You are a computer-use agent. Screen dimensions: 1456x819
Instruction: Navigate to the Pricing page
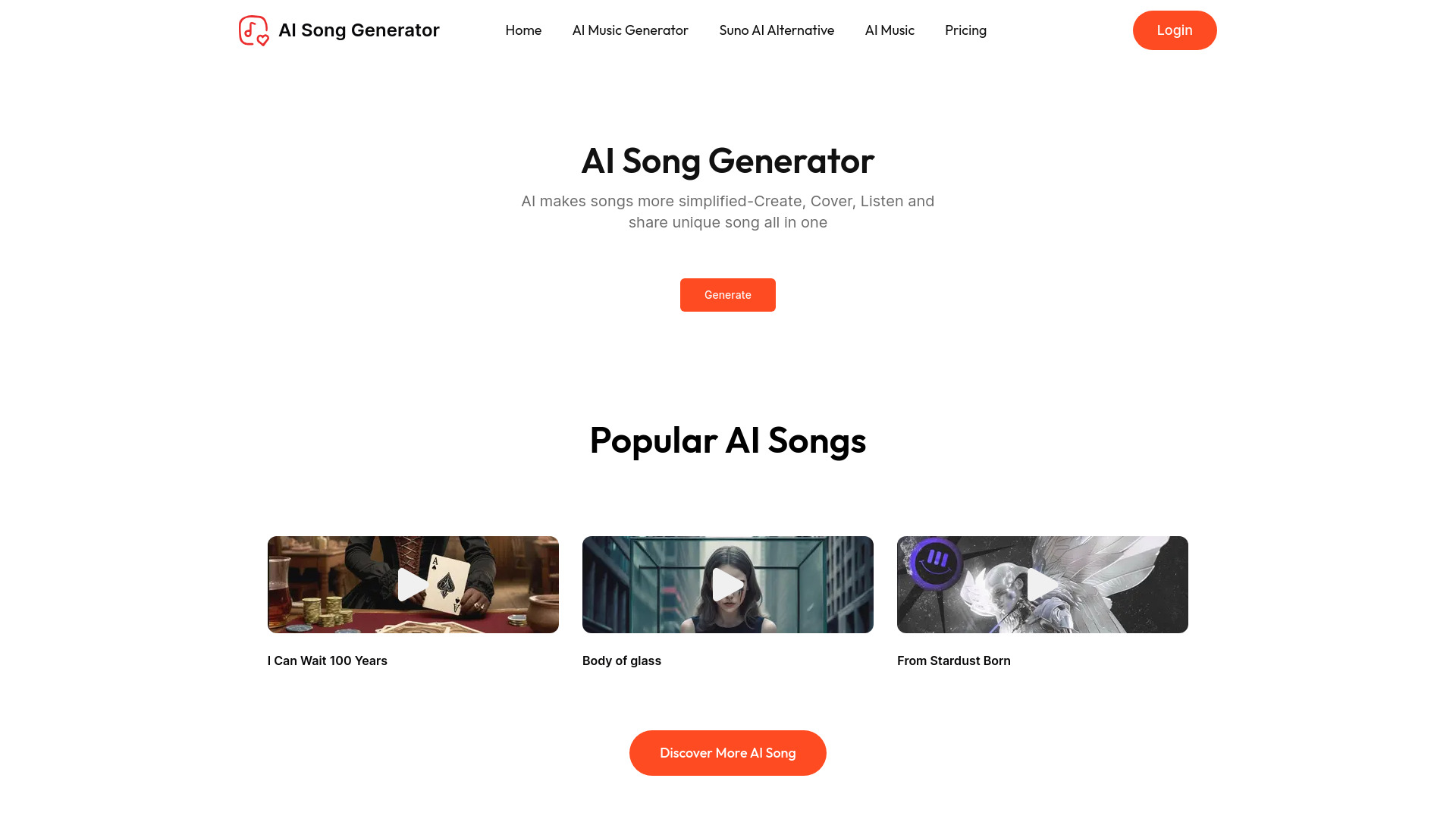965,30
